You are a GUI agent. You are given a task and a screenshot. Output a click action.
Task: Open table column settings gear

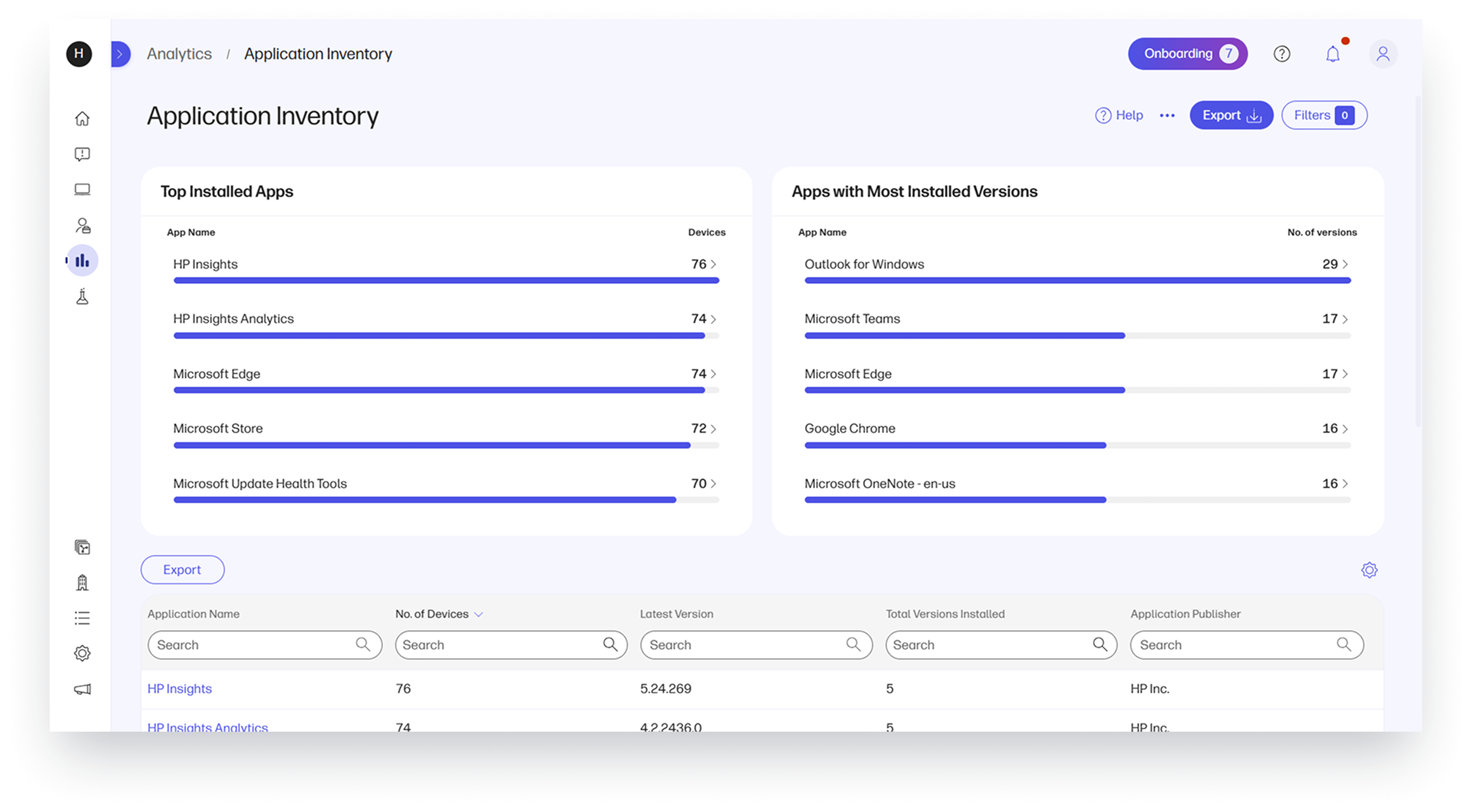tap(1369, 570)
